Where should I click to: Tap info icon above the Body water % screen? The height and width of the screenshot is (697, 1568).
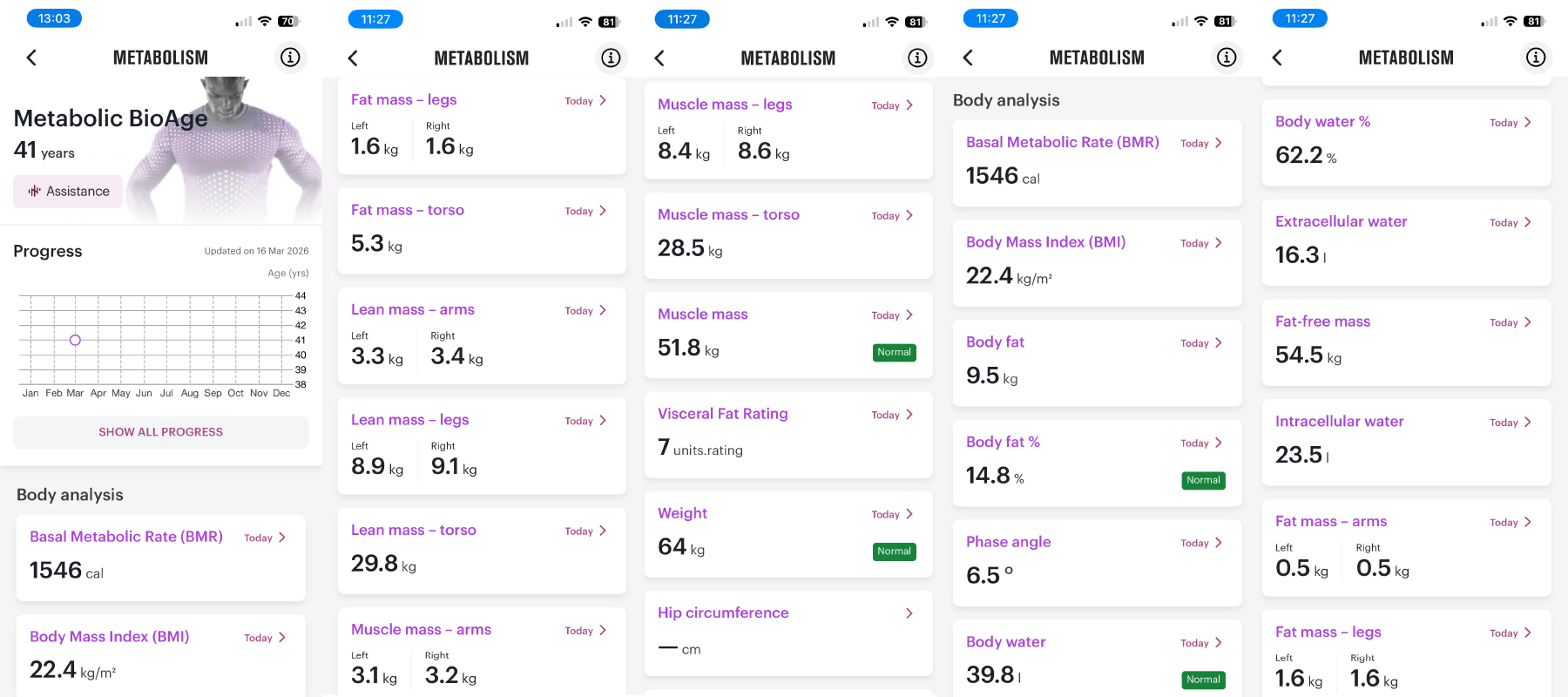[1536, 58]
